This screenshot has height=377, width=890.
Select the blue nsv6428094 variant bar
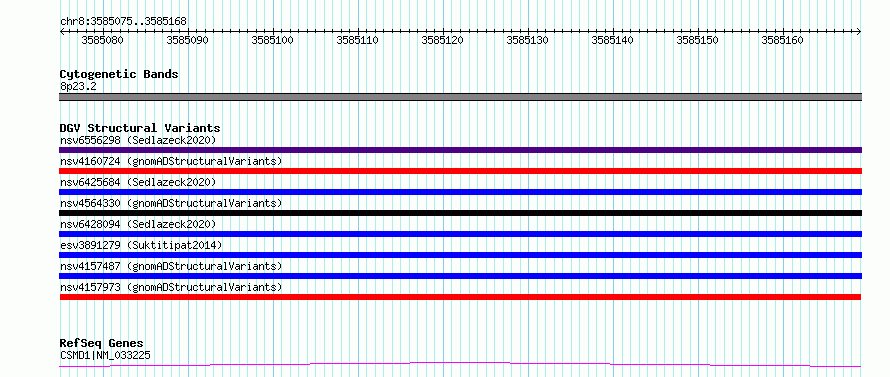tap(460, 234)
